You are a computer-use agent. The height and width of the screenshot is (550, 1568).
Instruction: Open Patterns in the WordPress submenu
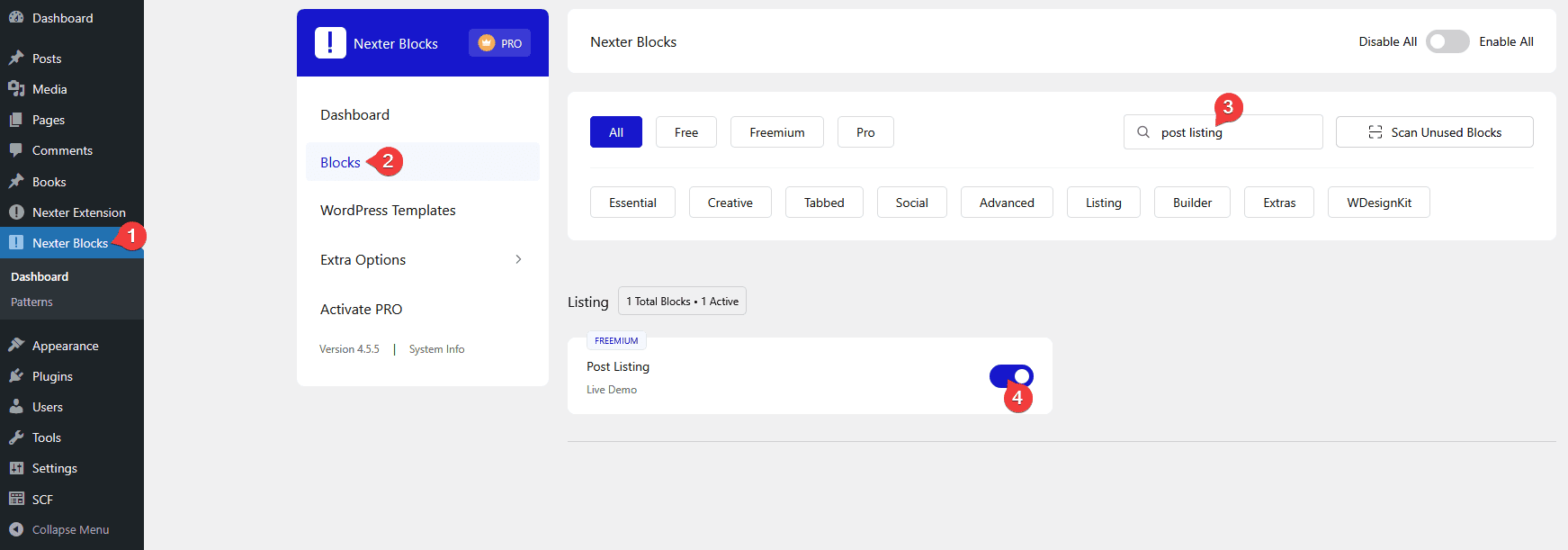point(31,302)
